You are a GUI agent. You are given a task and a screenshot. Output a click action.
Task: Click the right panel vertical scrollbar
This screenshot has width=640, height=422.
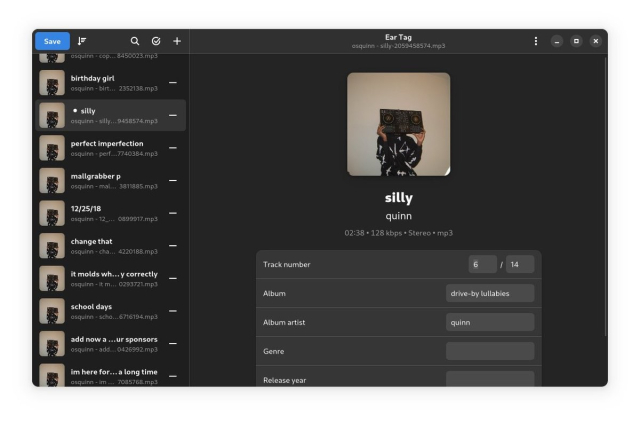605,196
